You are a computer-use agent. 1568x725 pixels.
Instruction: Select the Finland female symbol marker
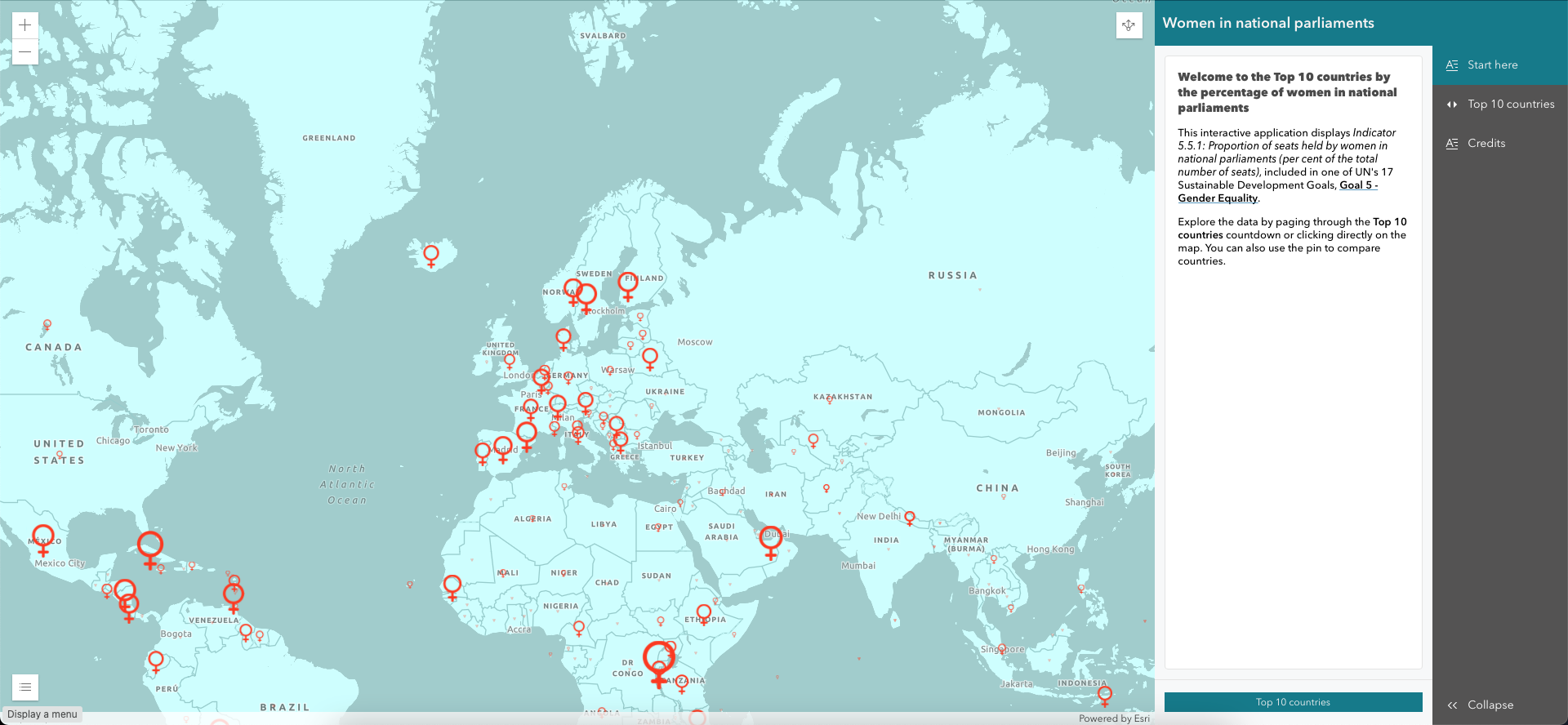(628, 287)
